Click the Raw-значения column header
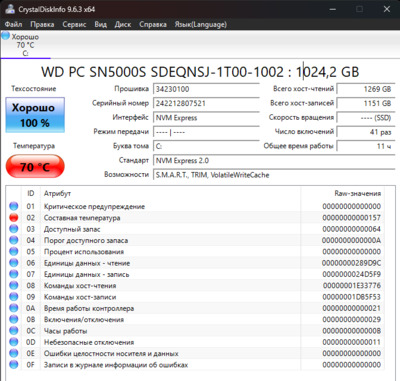This screenshot has height=381, width=400. tap(357, 193)
